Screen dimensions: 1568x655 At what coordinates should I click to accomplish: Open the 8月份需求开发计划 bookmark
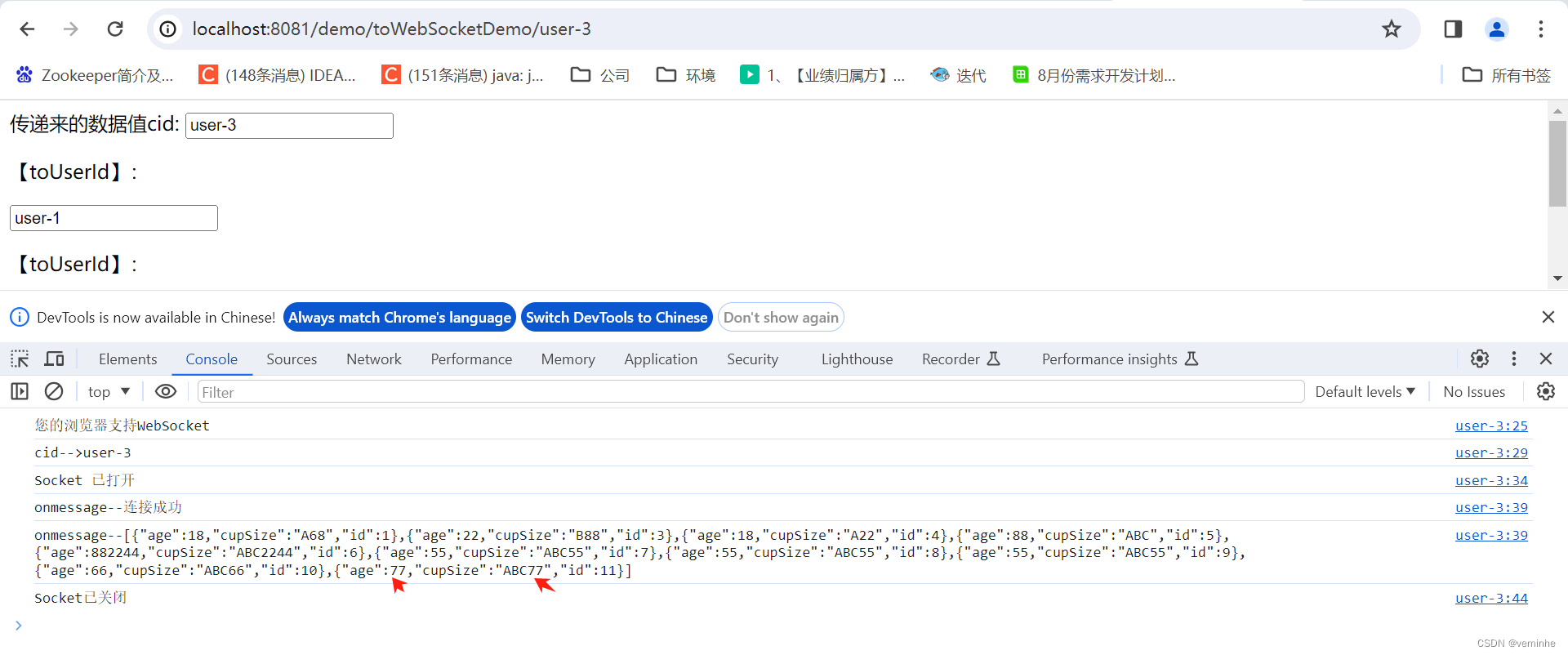click(1094, 75)
